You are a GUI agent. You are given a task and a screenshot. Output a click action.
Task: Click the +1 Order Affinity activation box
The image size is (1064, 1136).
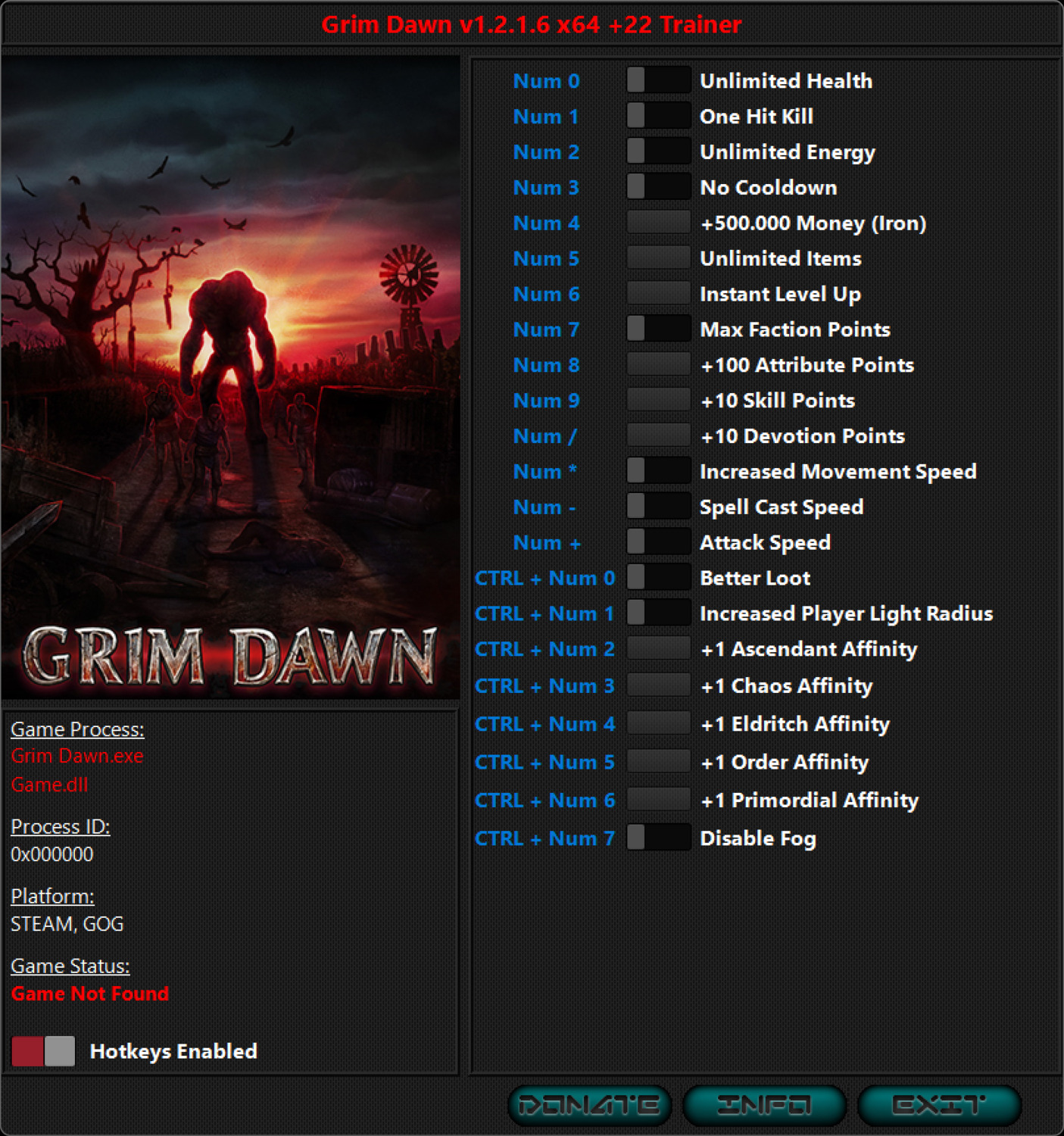[x=659, y=762]
